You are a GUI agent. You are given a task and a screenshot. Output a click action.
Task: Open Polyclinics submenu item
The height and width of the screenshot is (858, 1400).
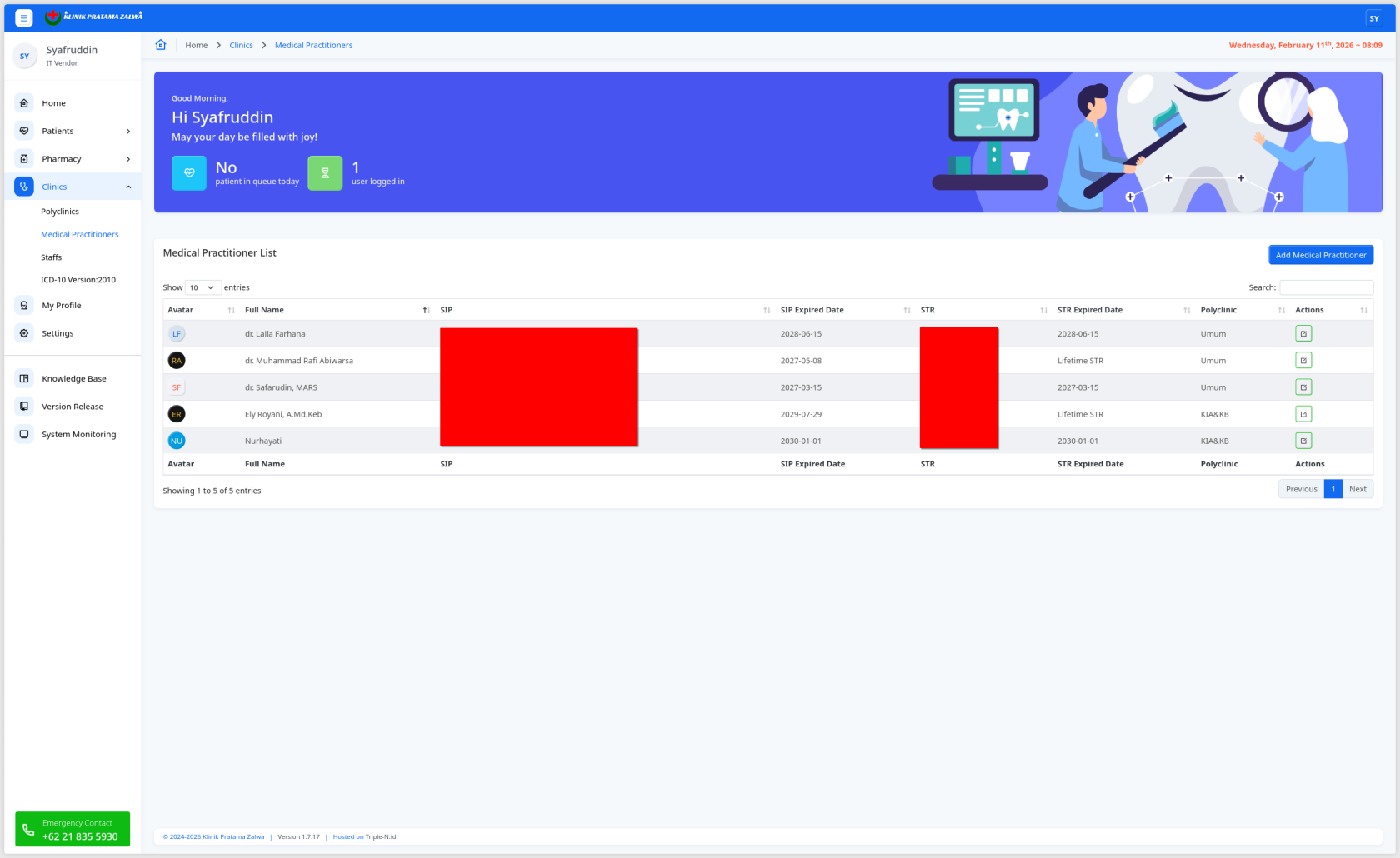click(60, 212)
